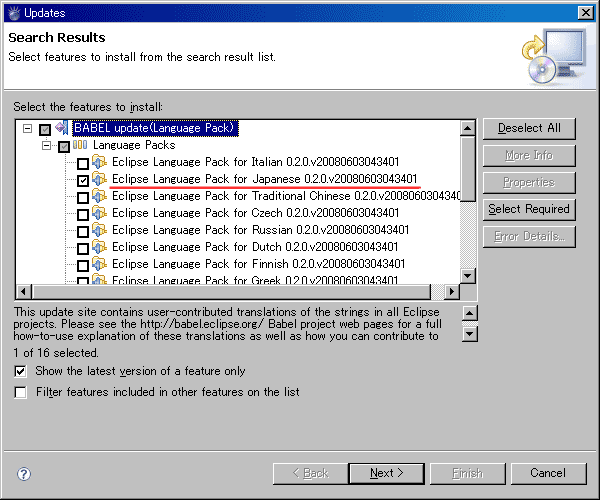Click the Japanese language pack feature icon

[x=99, y=179]
